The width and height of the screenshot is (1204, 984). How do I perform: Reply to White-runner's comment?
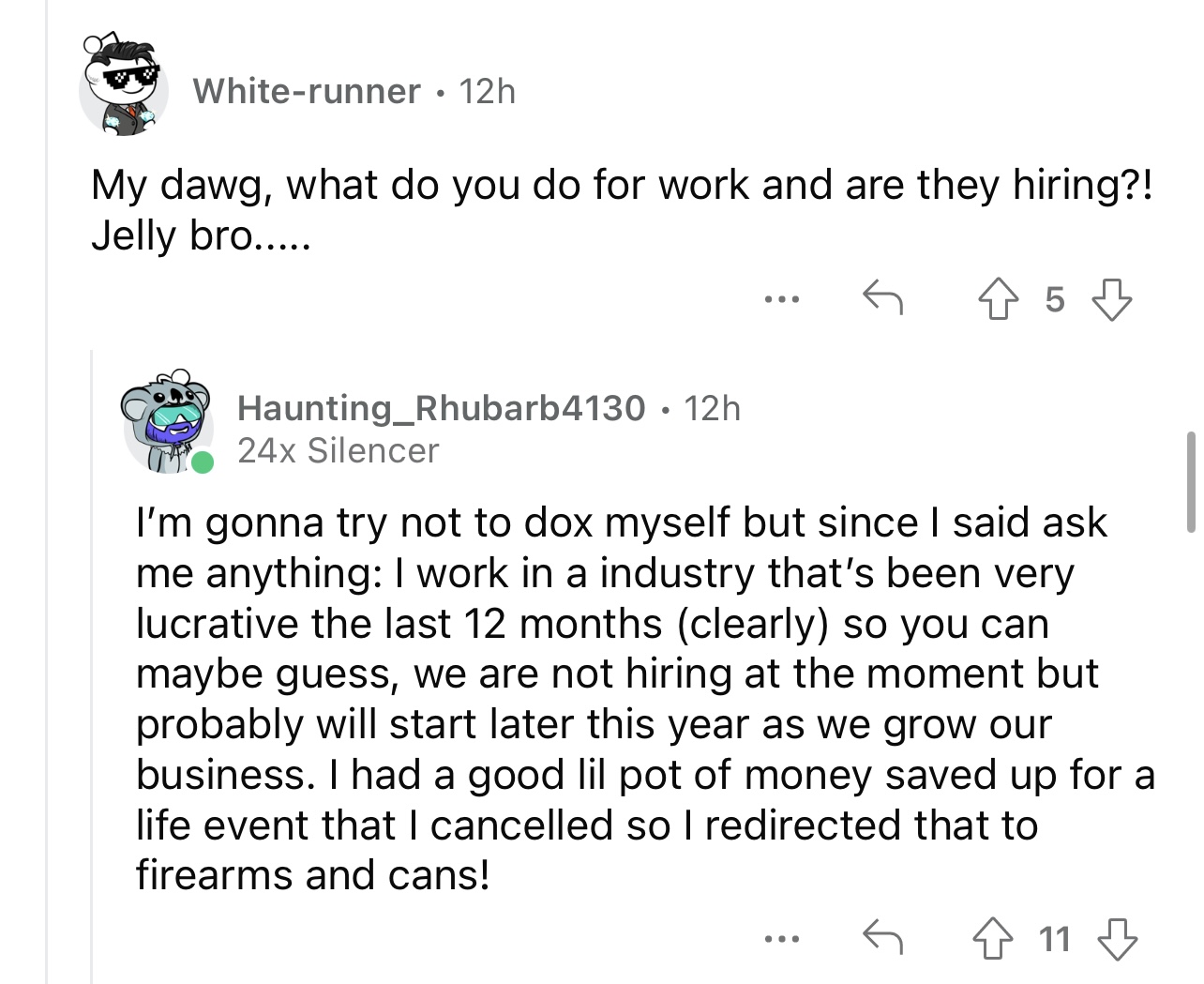click(x=881, y=298)
